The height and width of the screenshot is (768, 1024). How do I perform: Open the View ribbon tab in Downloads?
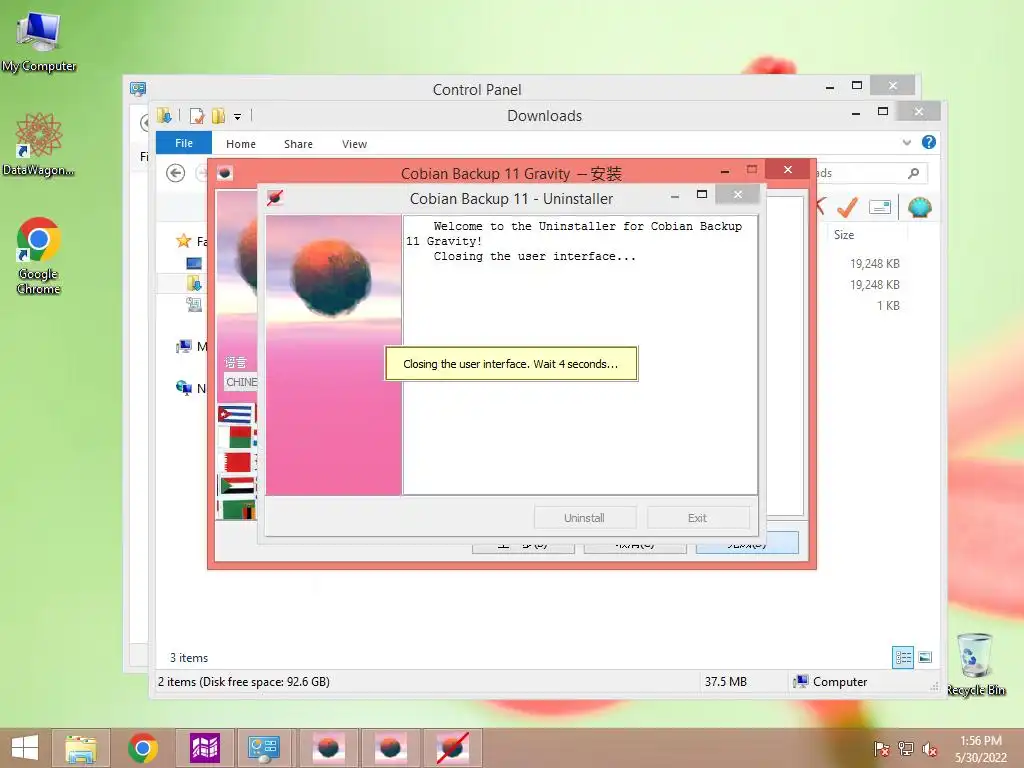[x=355, y=144]
